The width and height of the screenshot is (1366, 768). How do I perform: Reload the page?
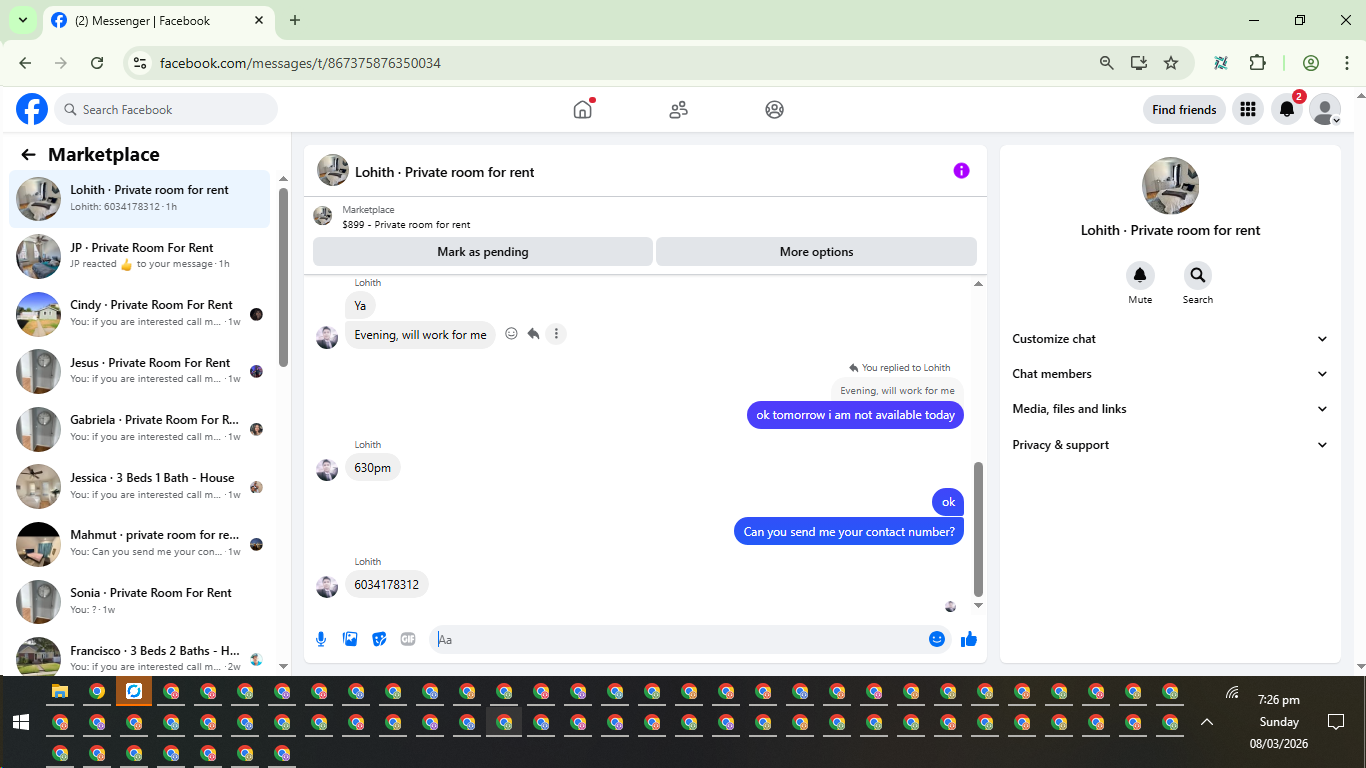pyautogui.click(x=97, y=63)
